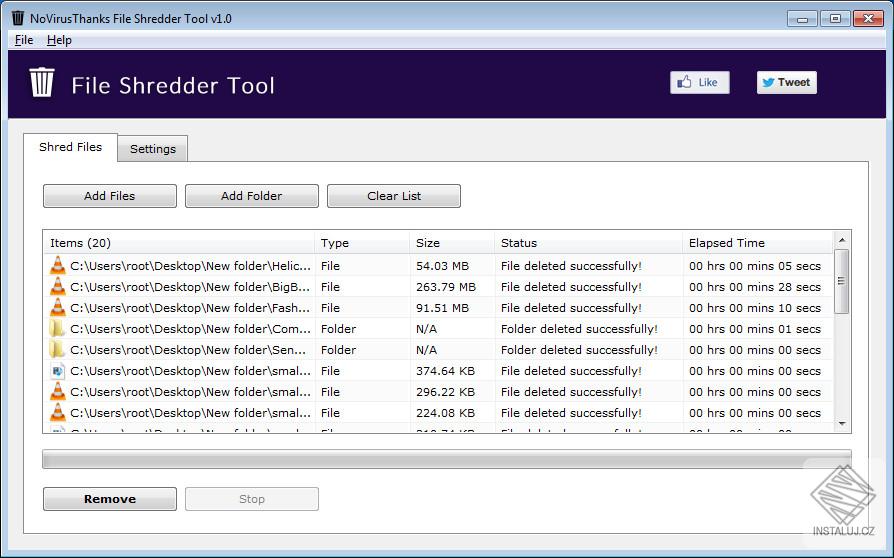This screenshot has height=558, width=894.
Task: Select the row path ending in Com...
Action: pyautogui.click(x=190, y=329)
